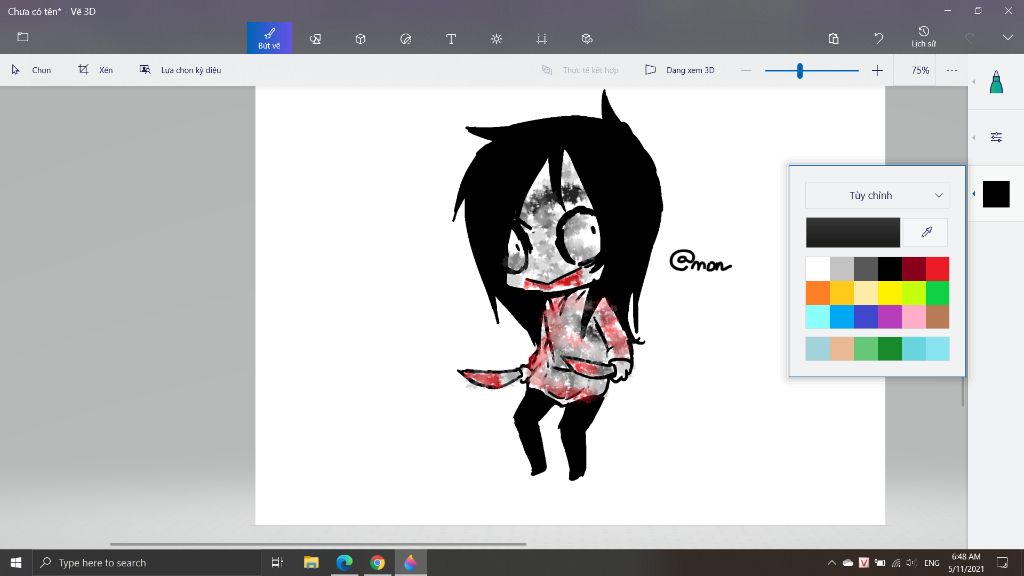Screen dimensions: 1024x576
Task: Open the Menu folder icon
Action: [23, 37]
